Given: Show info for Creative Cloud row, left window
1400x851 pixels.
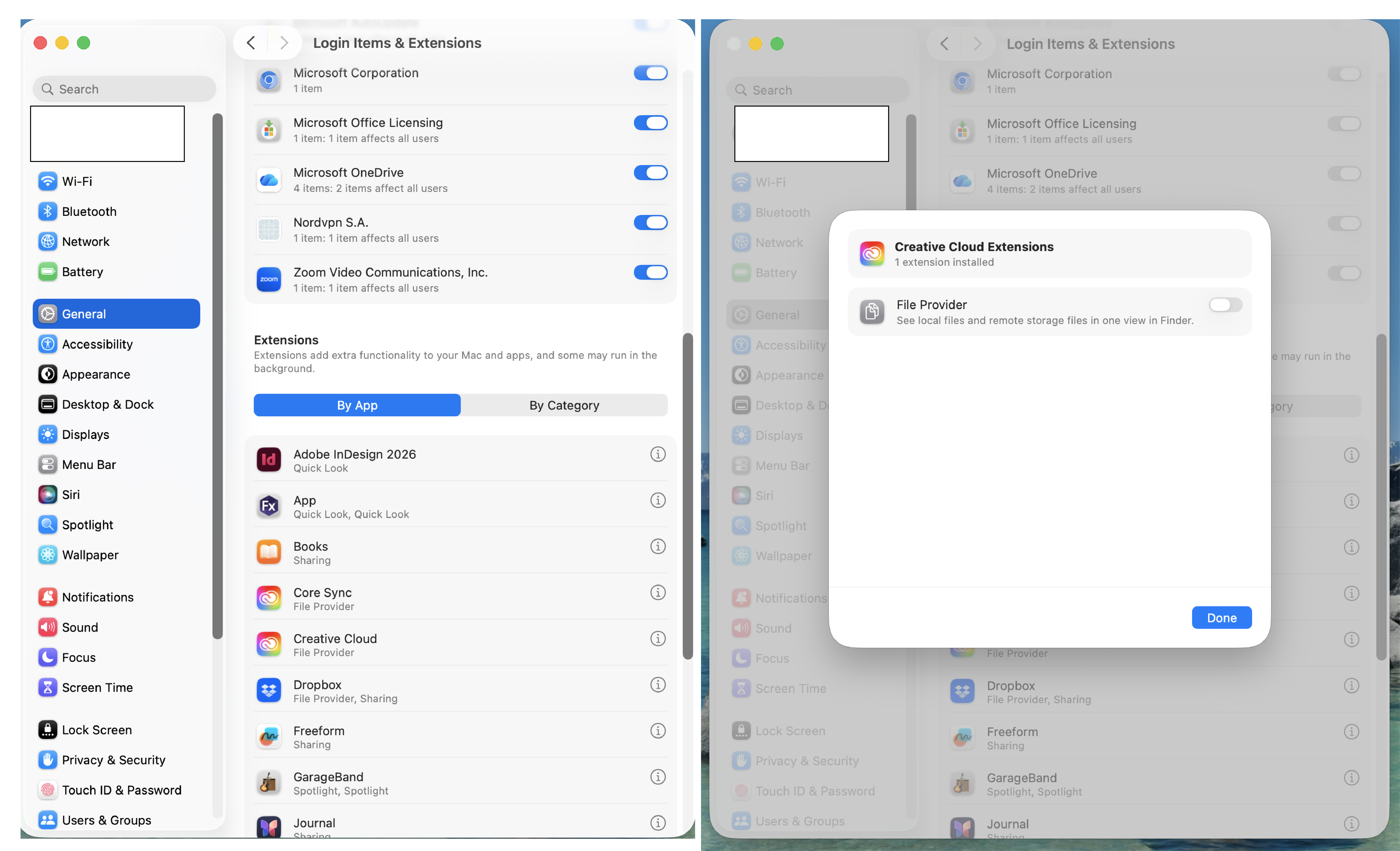Looking at the screenshot, I should (x=658, y=639).
